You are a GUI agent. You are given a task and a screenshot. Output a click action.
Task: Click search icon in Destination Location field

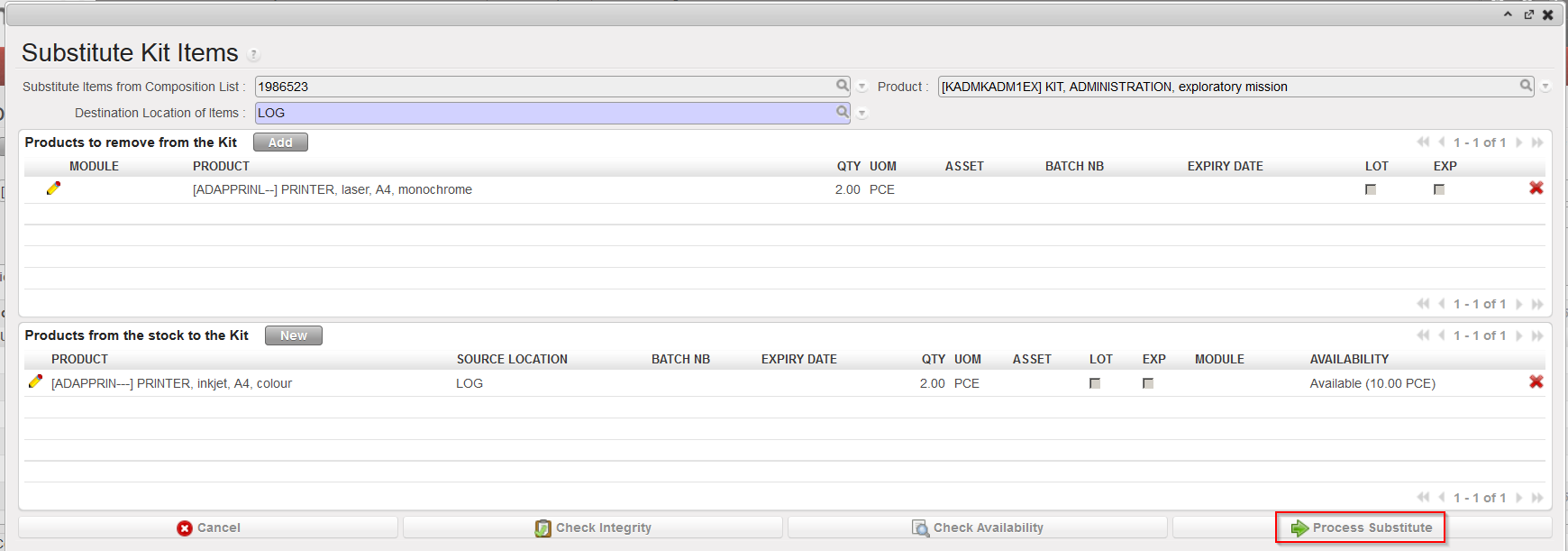click(x=842, y=112)
